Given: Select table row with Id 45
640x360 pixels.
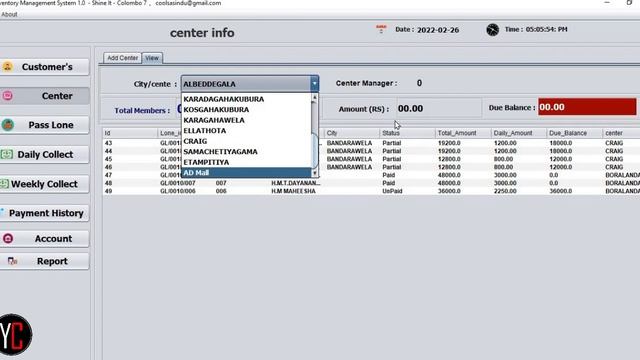Looking at the screenshot, I should [371, 159].
